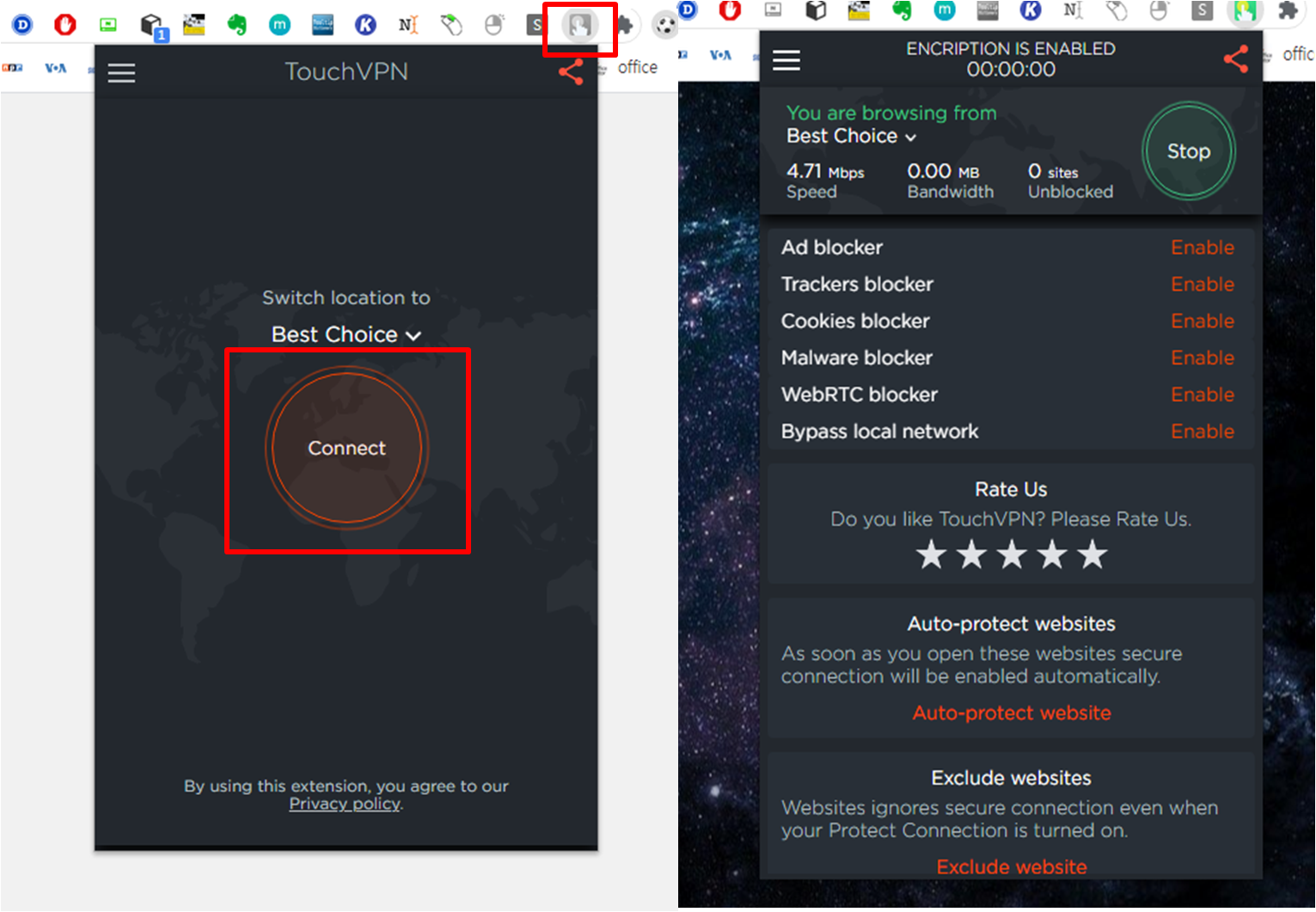Rate TouchVPN with the third star
This screenshot has height=912, width=1316.
1012,555
